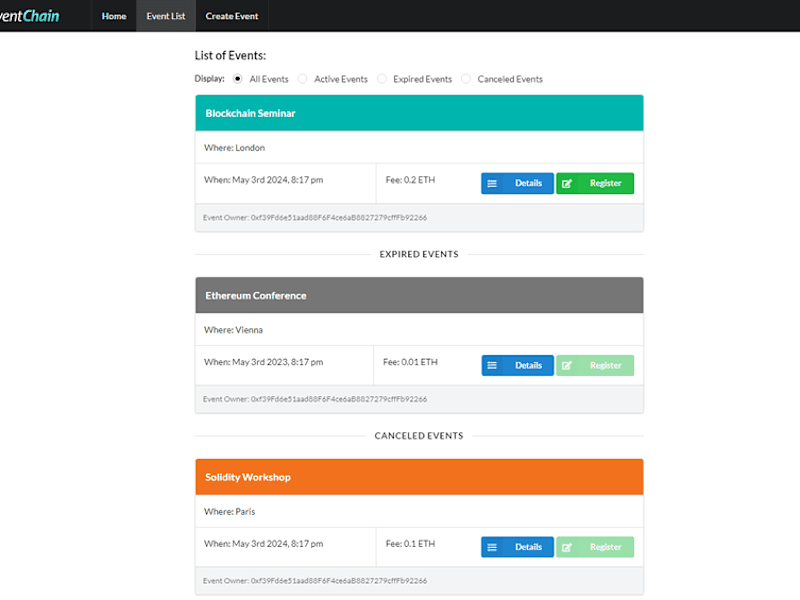Select the Active Events radio button

(303, 79)
